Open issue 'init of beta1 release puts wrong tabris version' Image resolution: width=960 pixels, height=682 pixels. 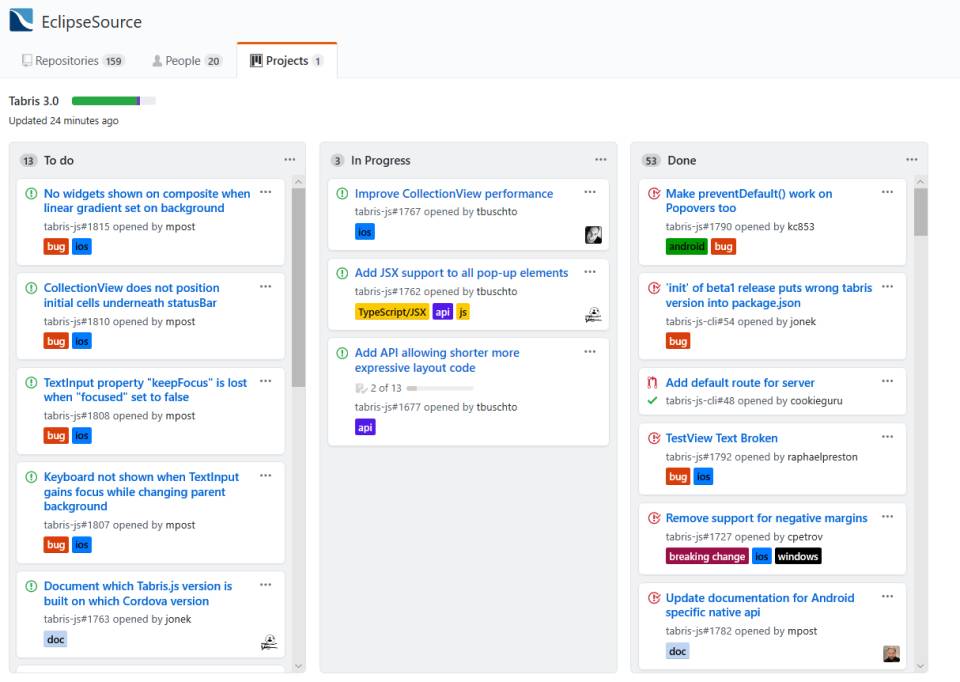[x=768, y=295]
